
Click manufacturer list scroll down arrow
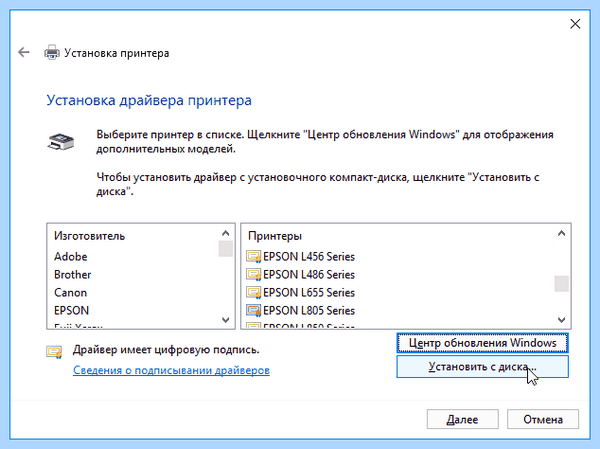(226, 320)
